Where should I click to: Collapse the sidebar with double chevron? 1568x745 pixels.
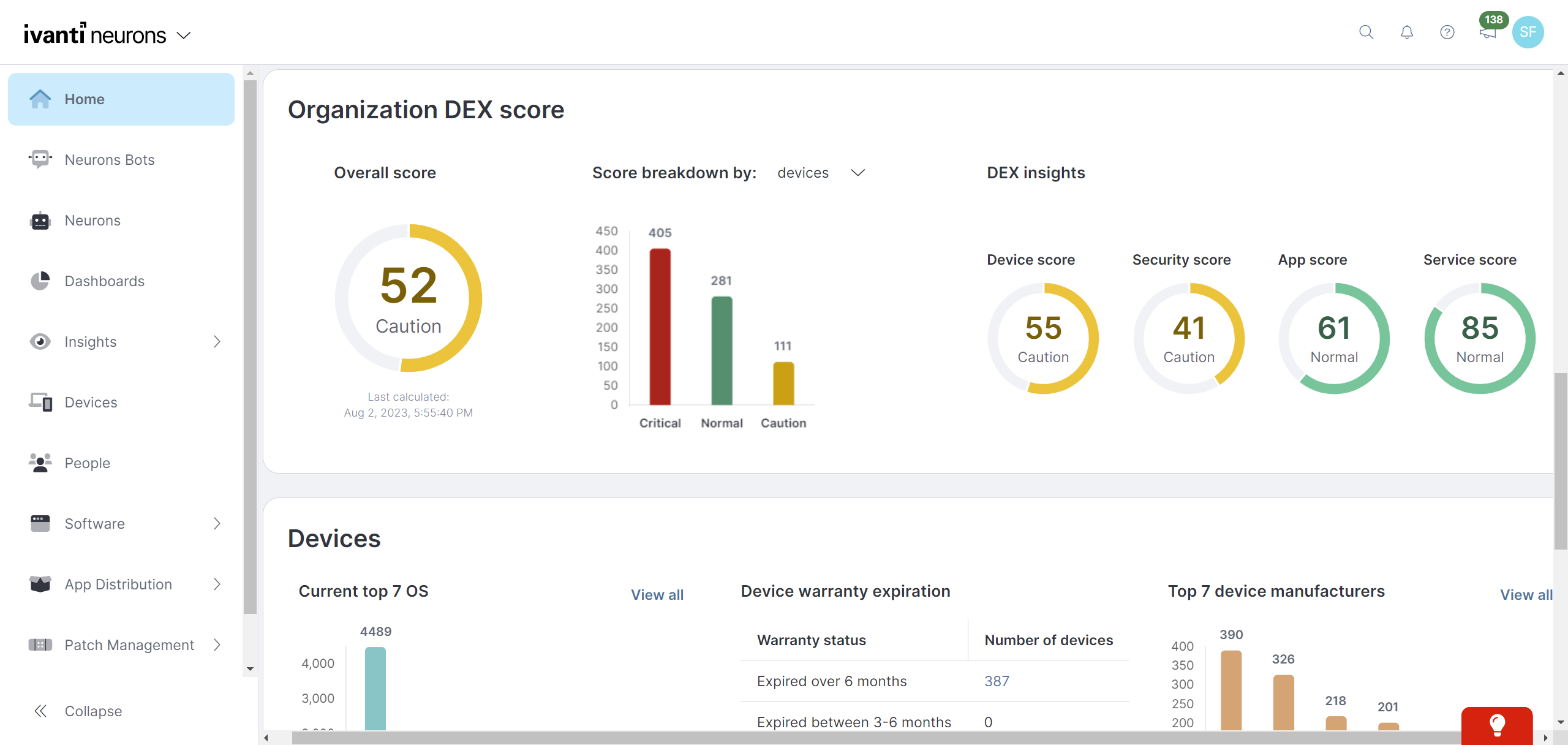[x=40, y=711]
